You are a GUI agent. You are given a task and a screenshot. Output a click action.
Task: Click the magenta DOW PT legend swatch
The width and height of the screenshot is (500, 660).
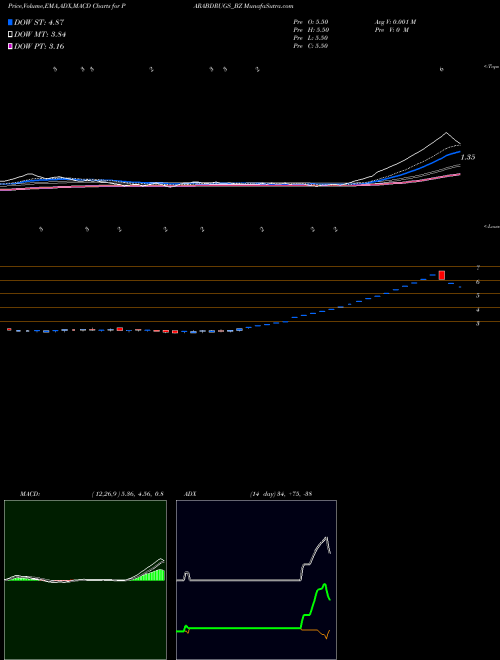pos(10,47)
